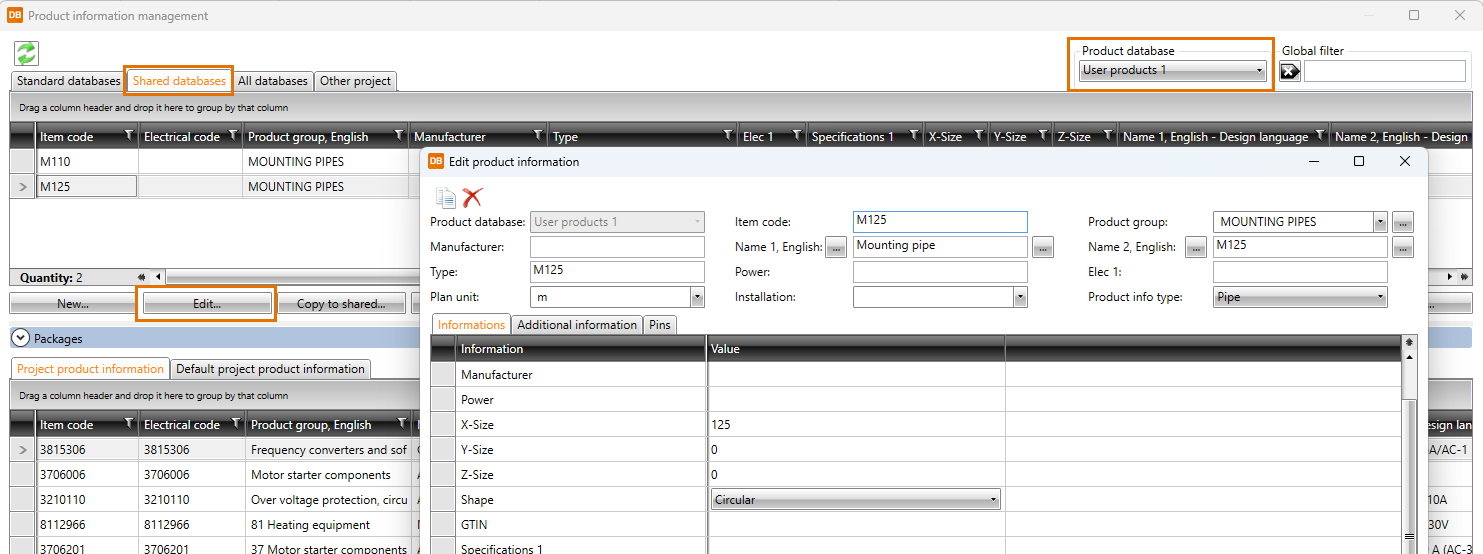1483x554 pixels.
Task: Click the browse button beside Product group
Action: (1402, 222)
